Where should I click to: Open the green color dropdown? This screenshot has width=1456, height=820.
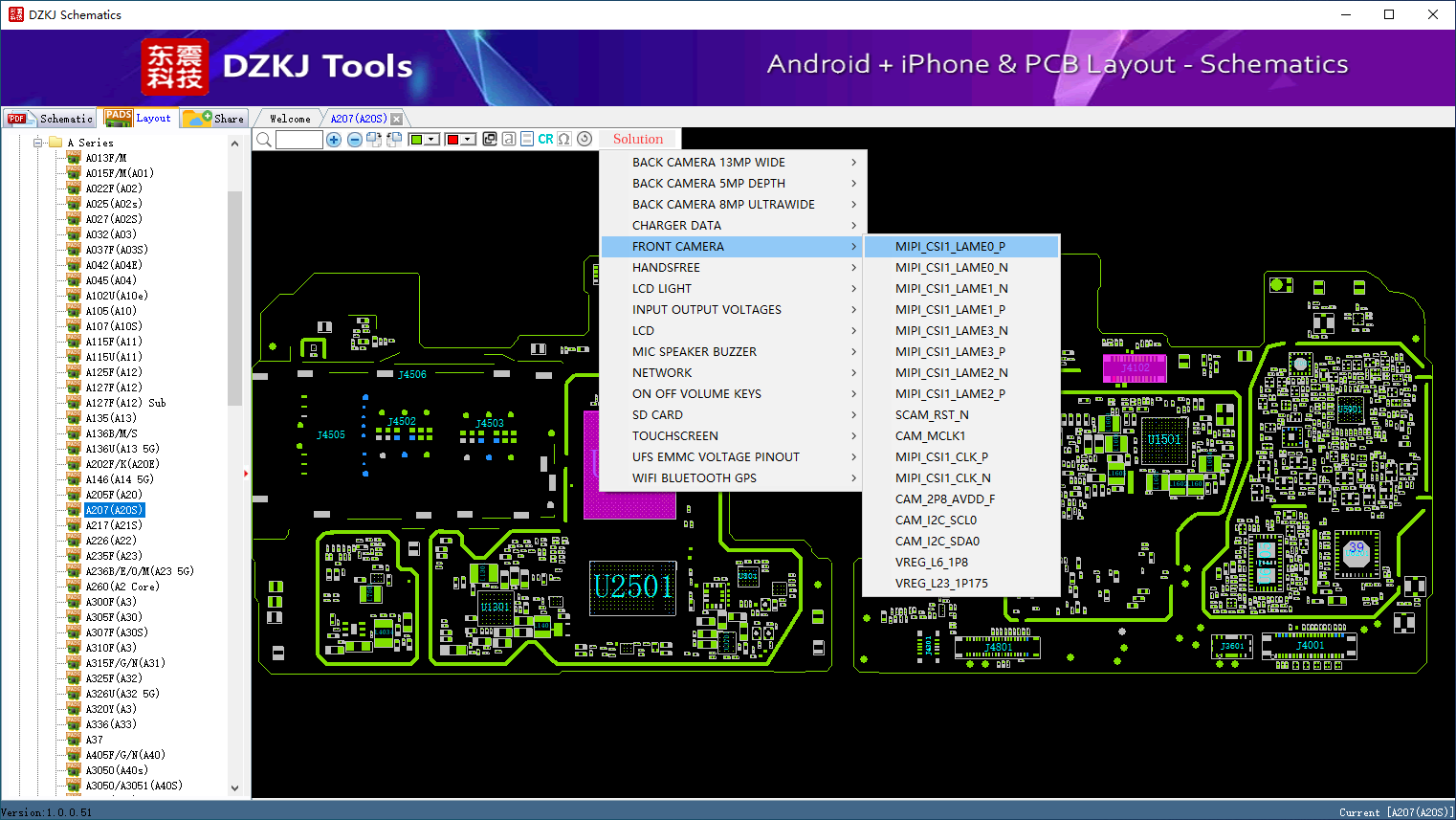point(431,140)
